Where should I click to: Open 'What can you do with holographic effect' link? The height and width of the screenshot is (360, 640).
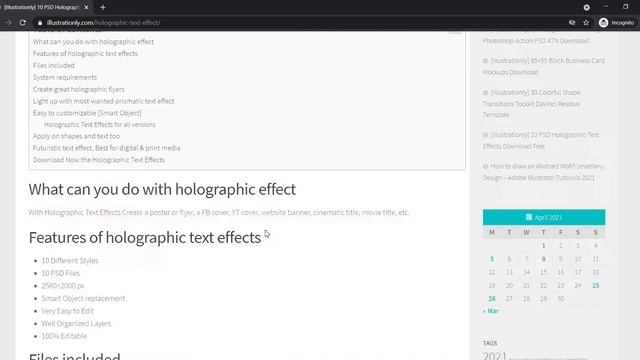(93, 42)
